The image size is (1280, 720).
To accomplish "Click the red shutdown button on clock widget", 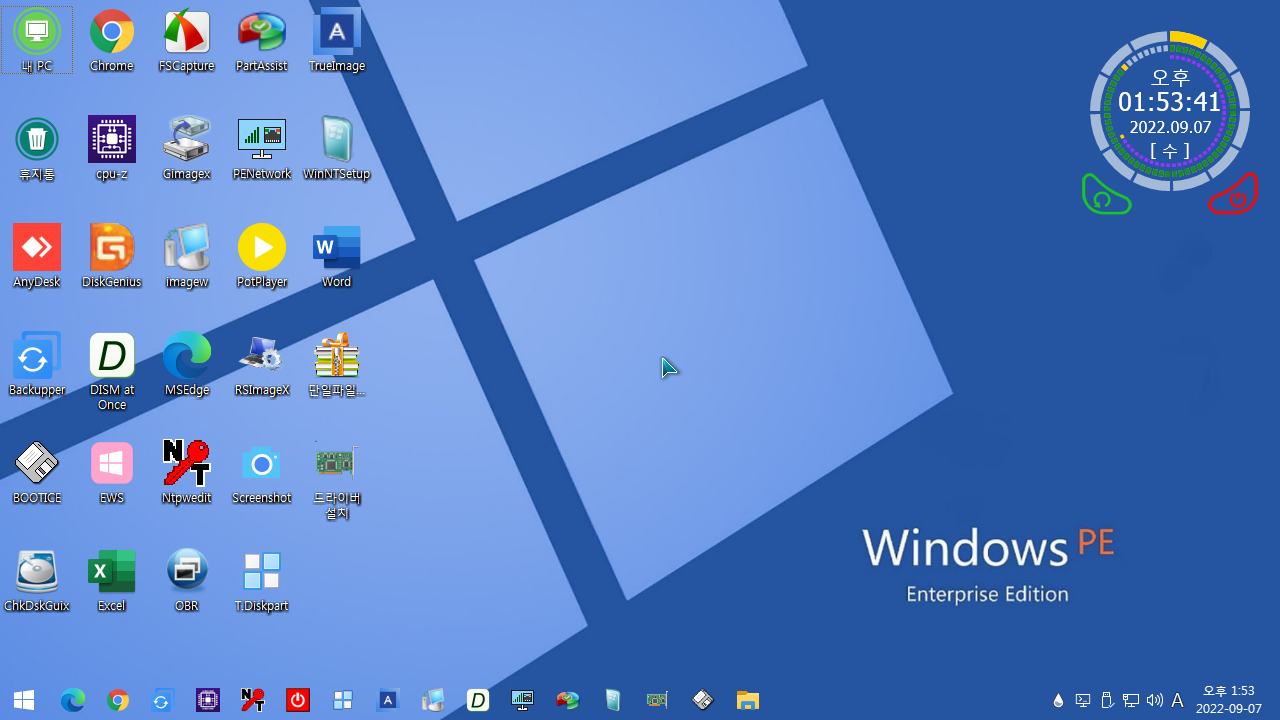I will point(1234,195).
